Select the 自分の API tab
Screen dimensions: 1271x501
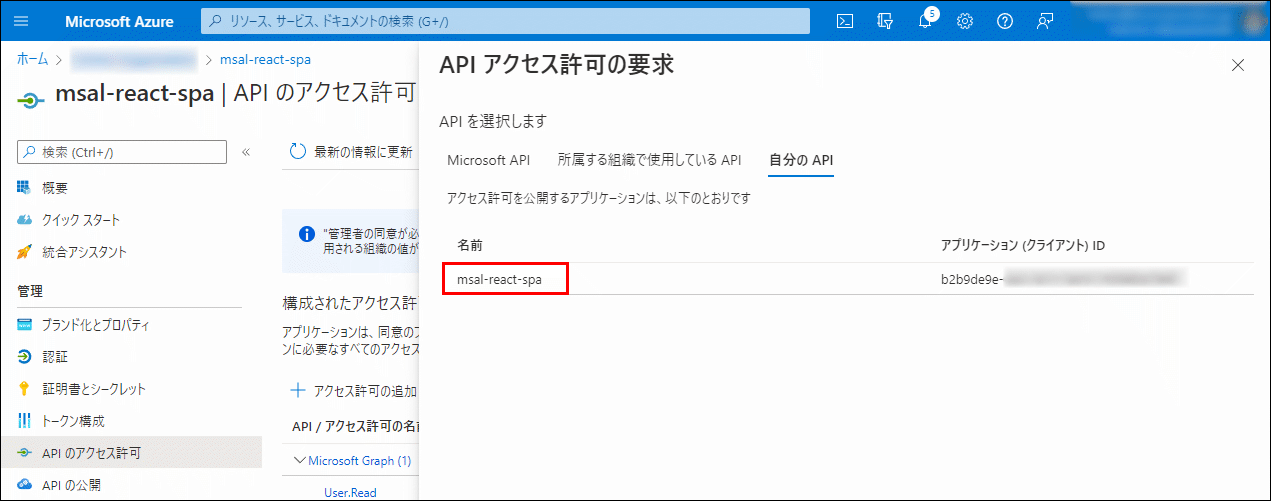point(801,159)
